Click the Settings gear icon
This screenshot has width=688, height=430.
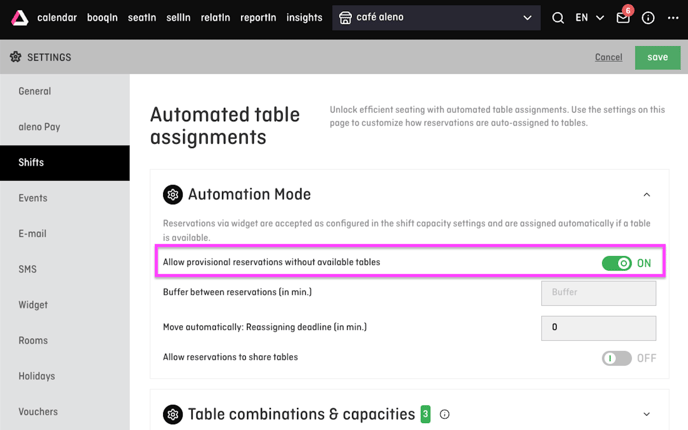[x=16, y=57]
